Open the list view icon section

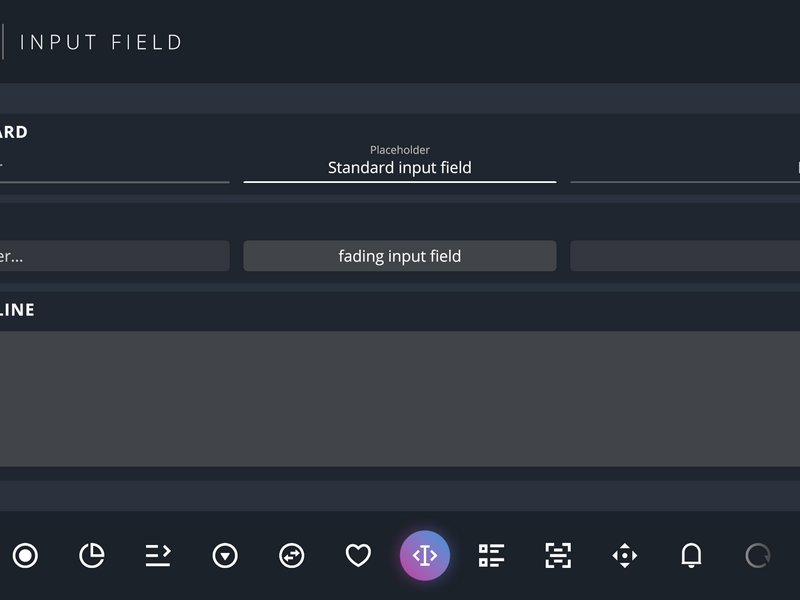tap(491, 556)
